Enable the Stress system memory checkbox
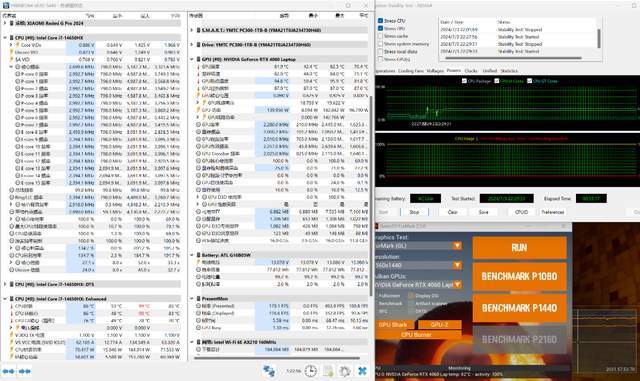The width and height of the screenshot is (640, 381). pyautogui.click(x=380, y=44)
